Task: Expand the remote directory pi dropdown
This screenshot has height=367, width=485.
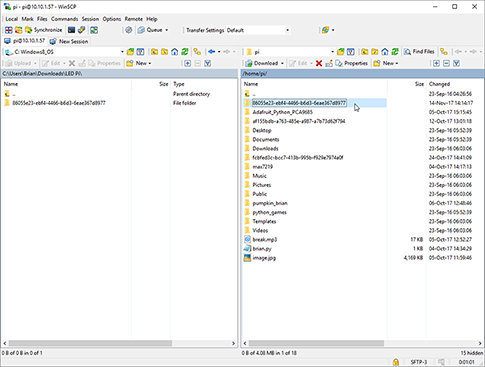Action: pyautogui.click(x=332, y=52)
